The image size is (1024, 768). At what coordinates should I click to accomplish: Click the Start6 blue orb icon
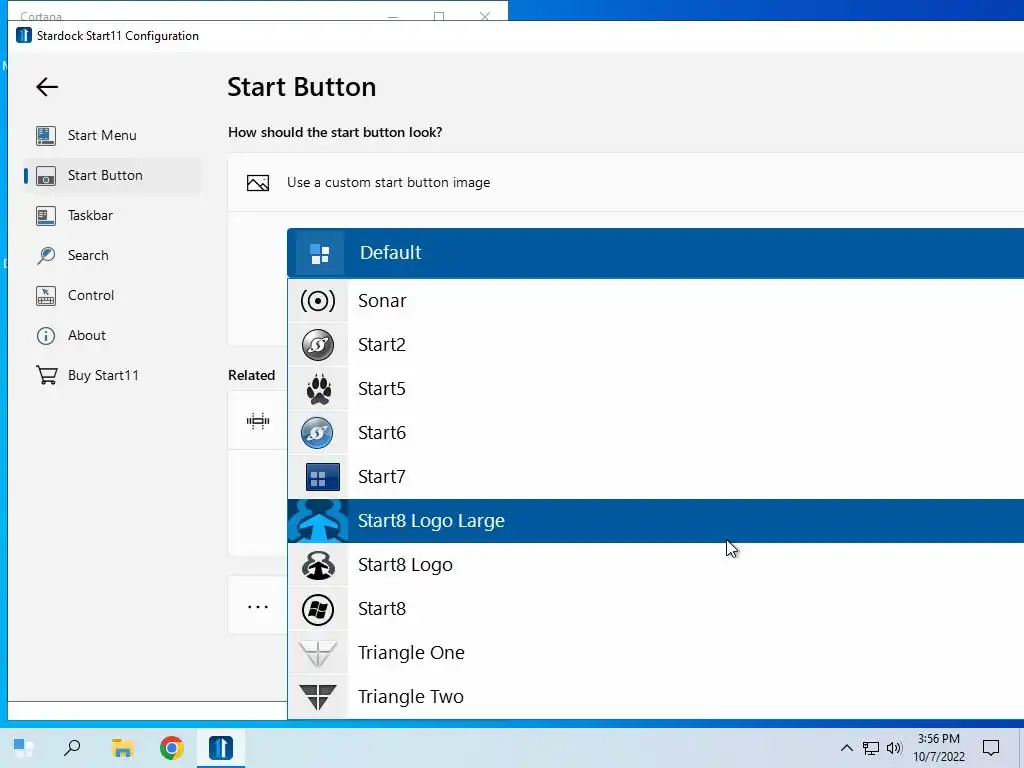click(317, 433)
